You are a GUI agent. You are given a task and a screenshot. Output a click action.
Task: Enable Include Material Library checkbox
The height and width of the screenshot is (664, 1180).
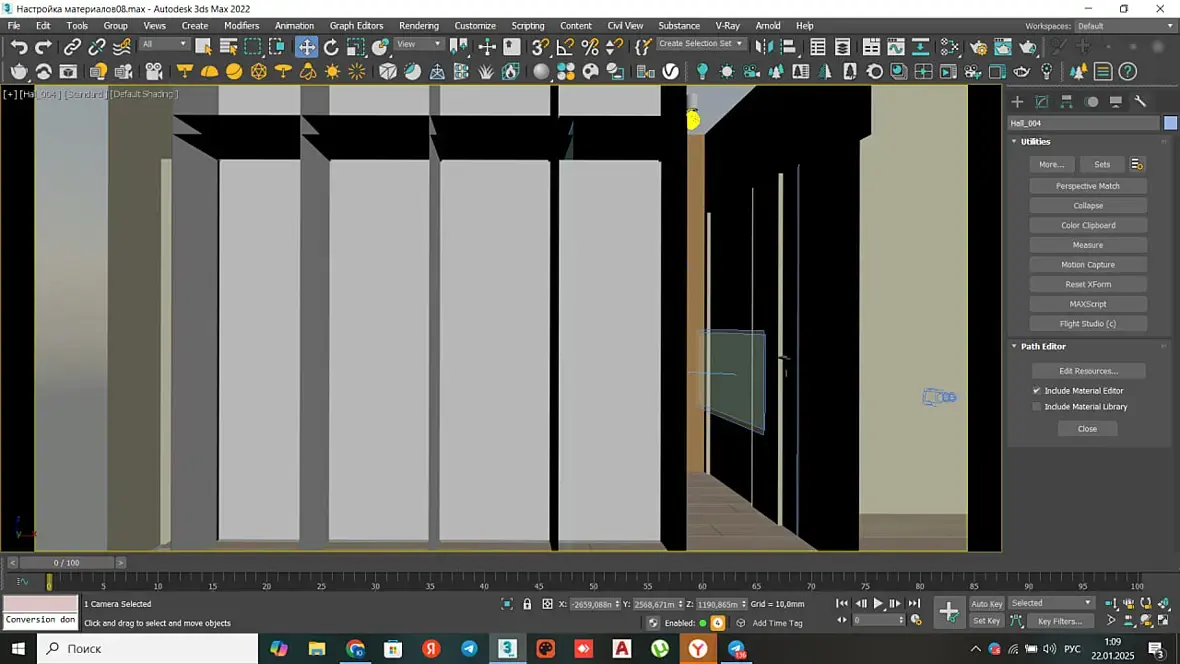click(x=1037, y=407)
